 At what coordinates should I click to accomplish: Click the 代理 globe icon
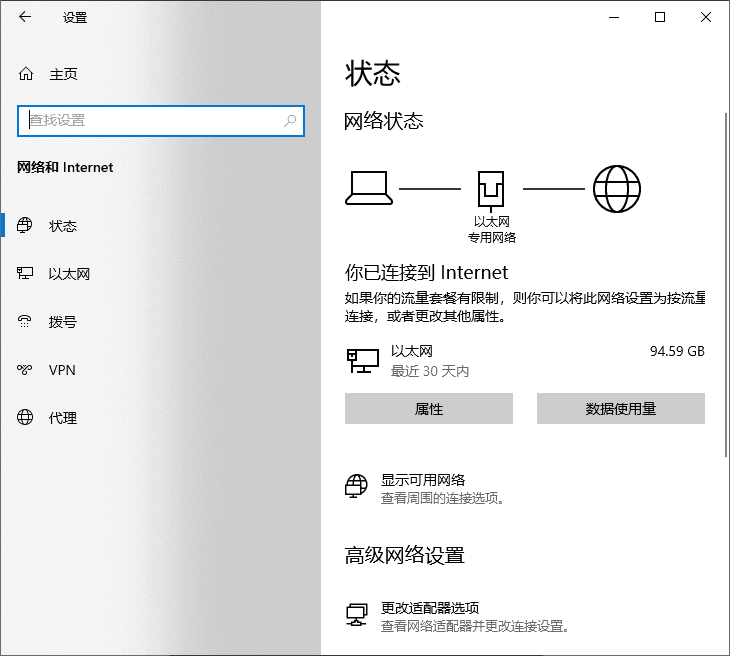(x=25, y=417)
